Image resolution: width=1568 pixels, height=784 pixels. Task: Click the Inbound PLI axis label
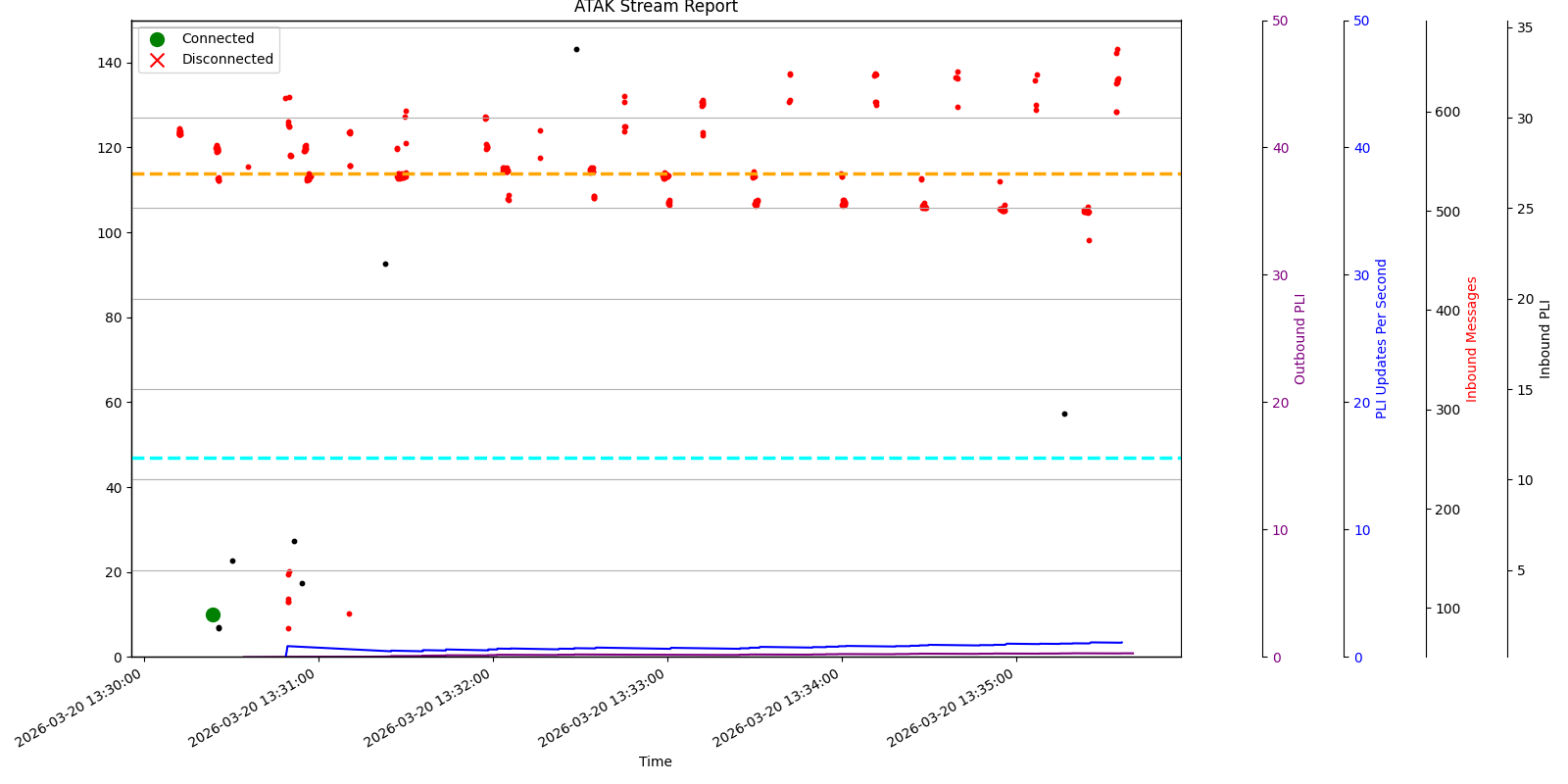pyautogui.click(x=1545, y=339)
